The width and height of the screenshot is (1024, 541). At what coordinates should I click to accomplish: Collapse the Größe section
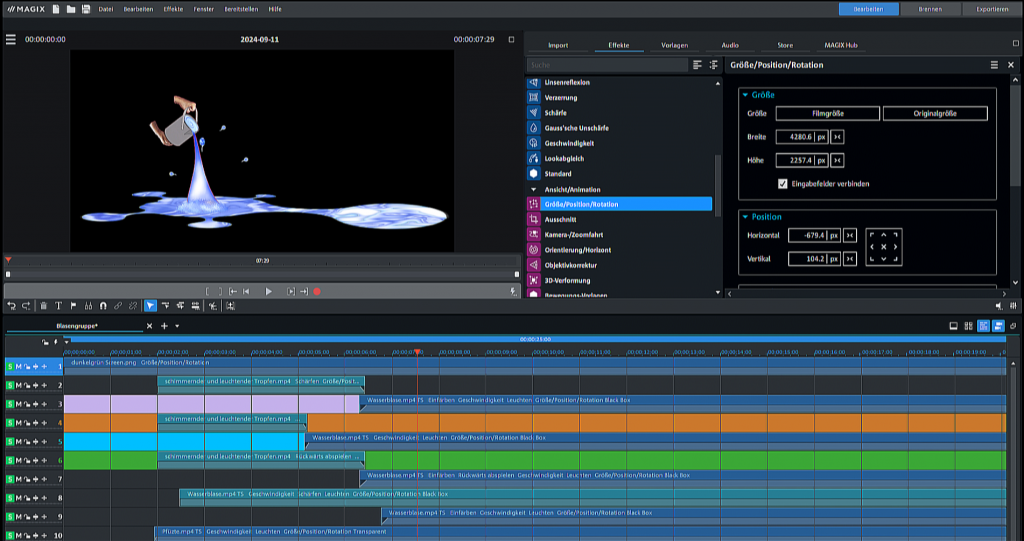point(745,95)
